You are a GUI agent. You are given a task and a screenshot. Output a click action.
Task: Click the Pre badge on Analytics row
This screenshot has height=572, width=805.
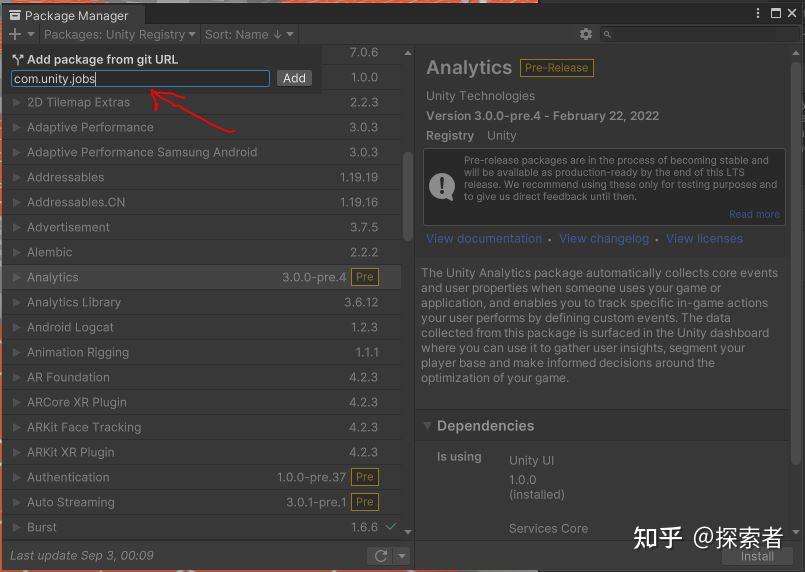[x=365, y=277]
